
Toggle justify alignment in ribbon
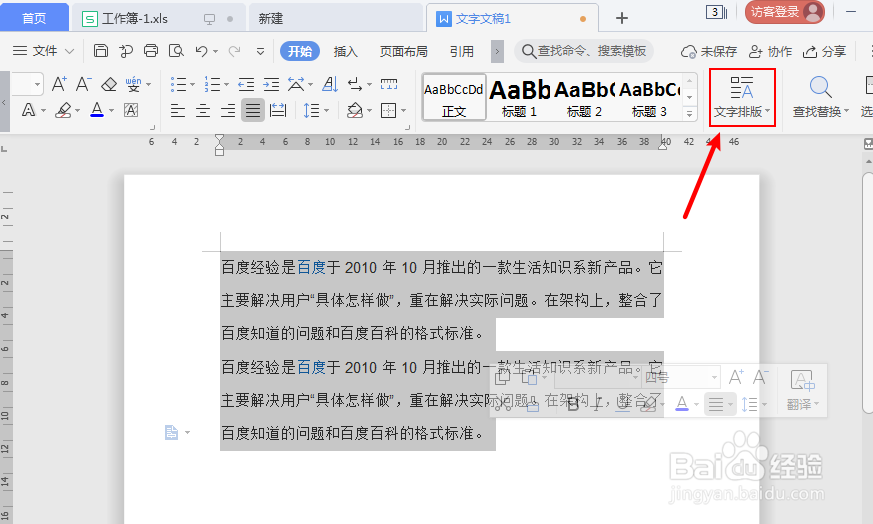pyautogui.click(x=253, y=110)
